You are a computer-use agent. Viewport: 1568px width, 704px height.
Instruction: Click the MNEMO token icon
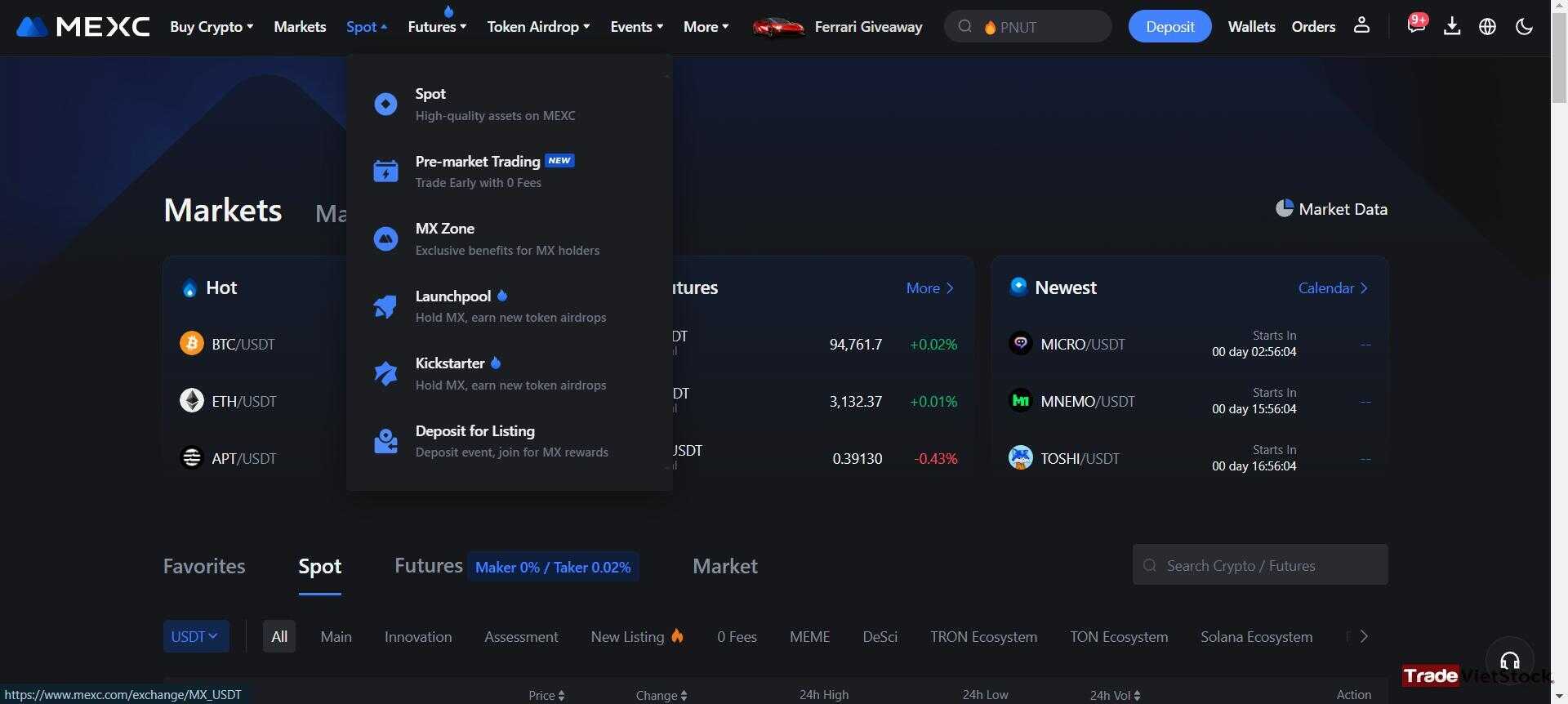(x=1021, y=400)
